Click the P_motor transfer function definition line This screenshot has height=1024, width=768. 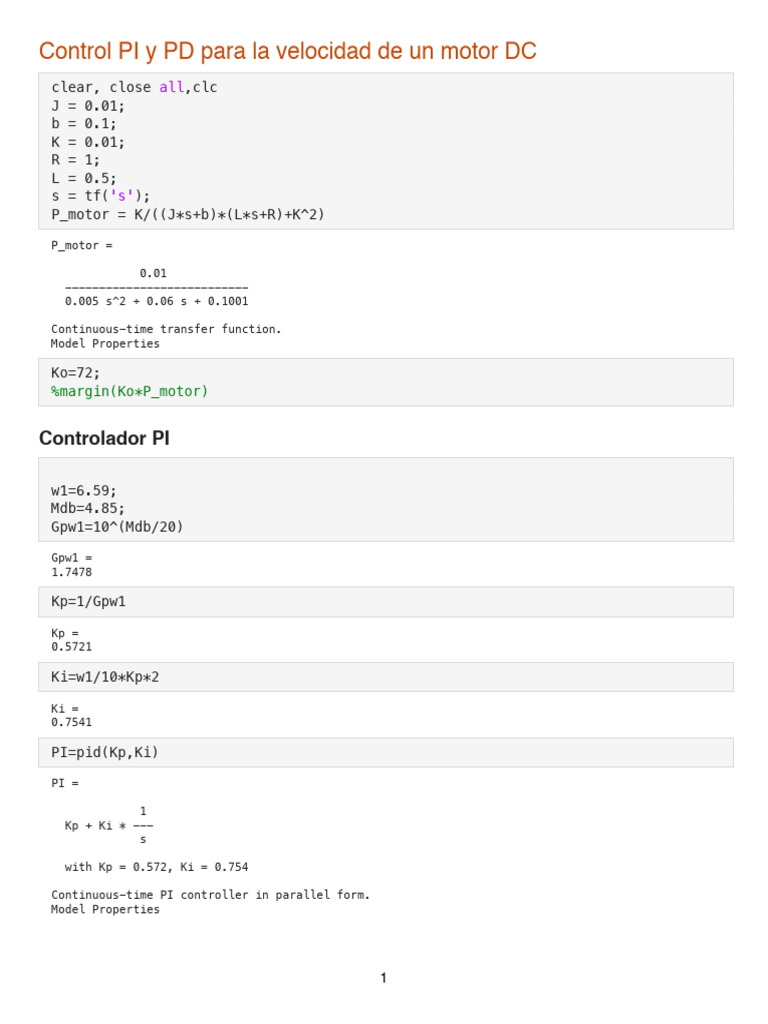click(188, 214)
